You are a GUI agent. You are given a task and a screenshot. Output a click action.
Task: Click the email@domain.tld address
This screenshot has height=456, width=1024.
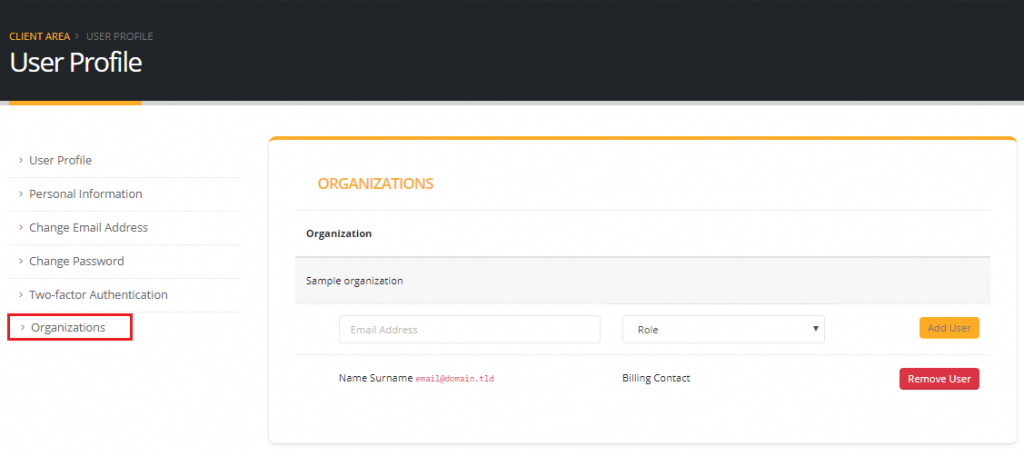coord(455,380)
